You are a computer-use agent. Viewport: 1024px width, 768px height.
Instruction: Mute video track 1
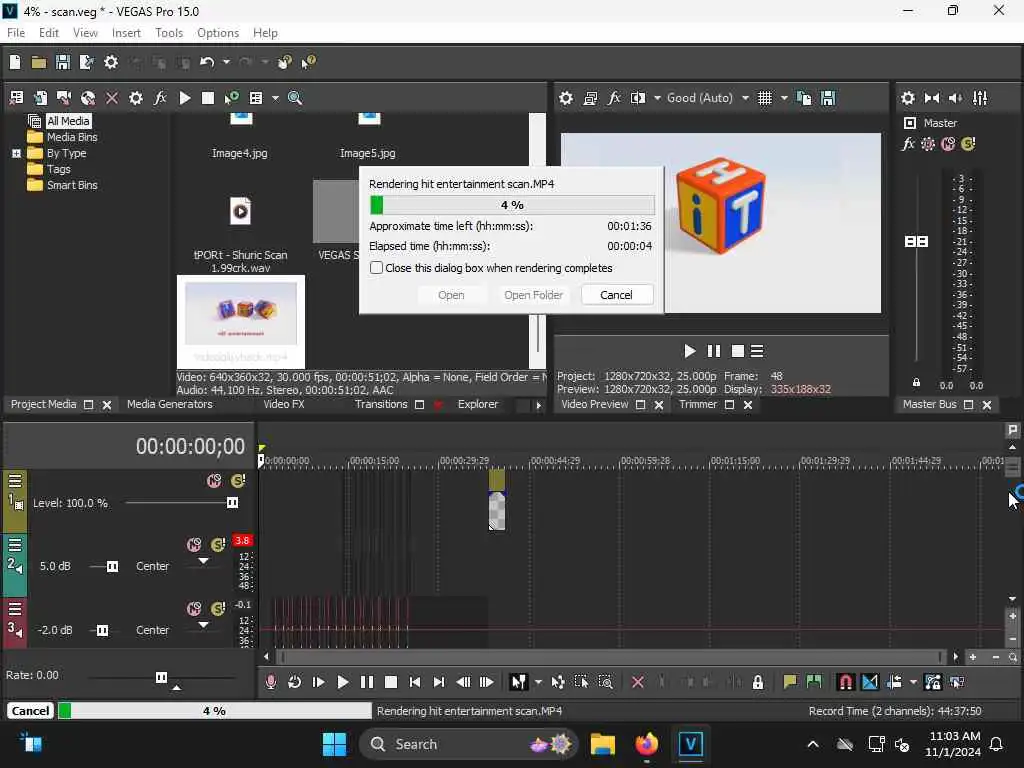214,481
